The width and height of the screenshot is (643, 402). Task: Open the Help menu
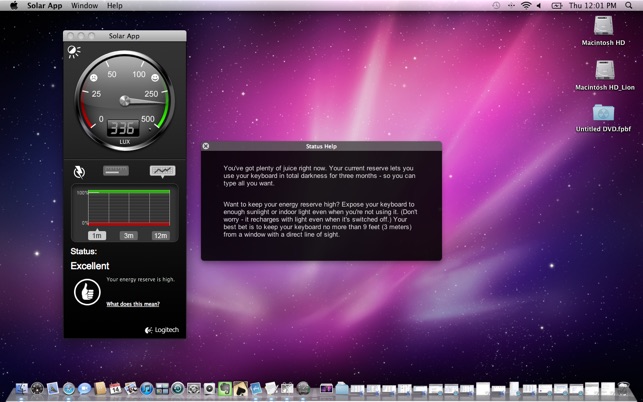(115, 6)
